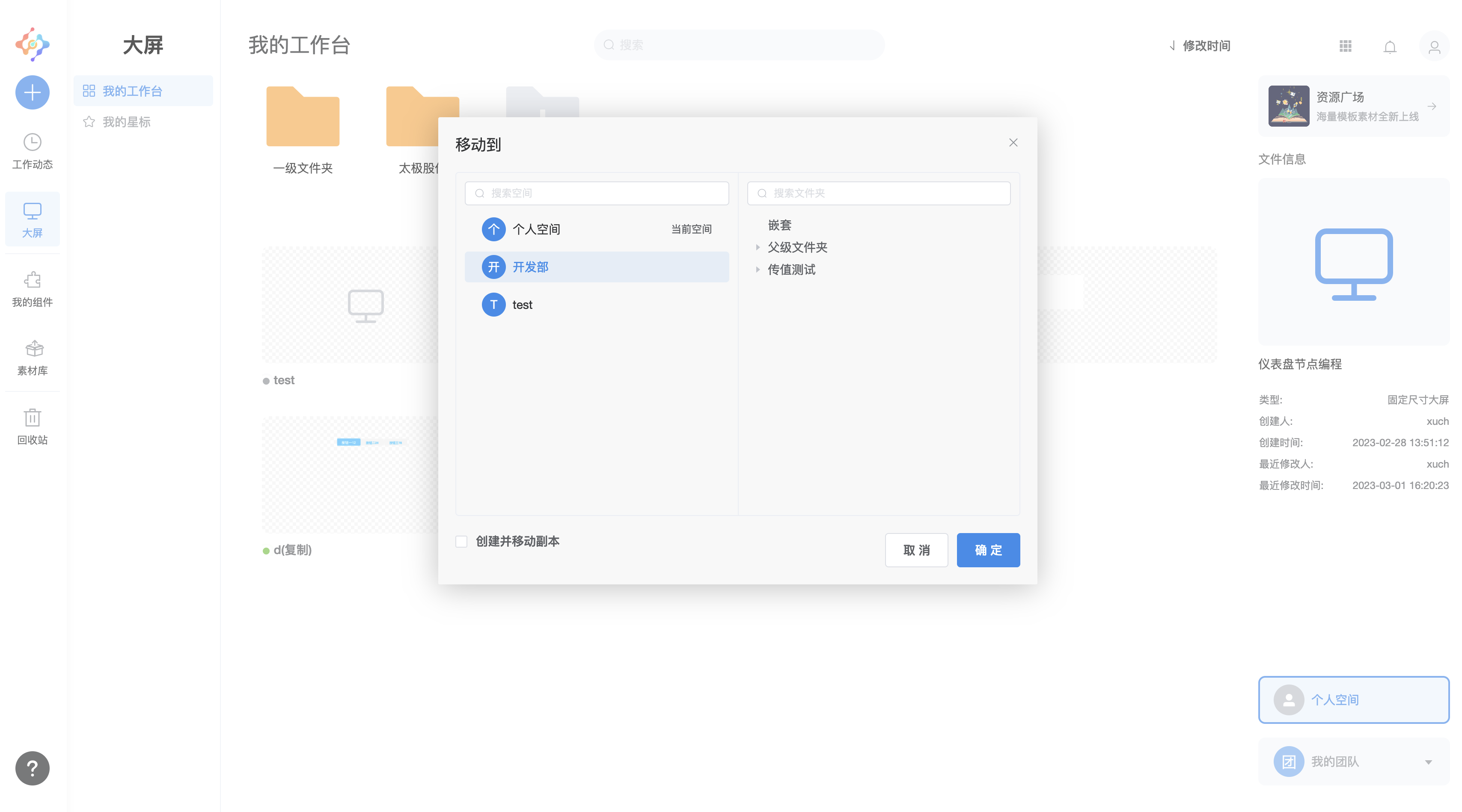The image size is (1462, 812).
Task: Open the d(复制) dashboard thumbnail
Action: (x=350, y=475)
